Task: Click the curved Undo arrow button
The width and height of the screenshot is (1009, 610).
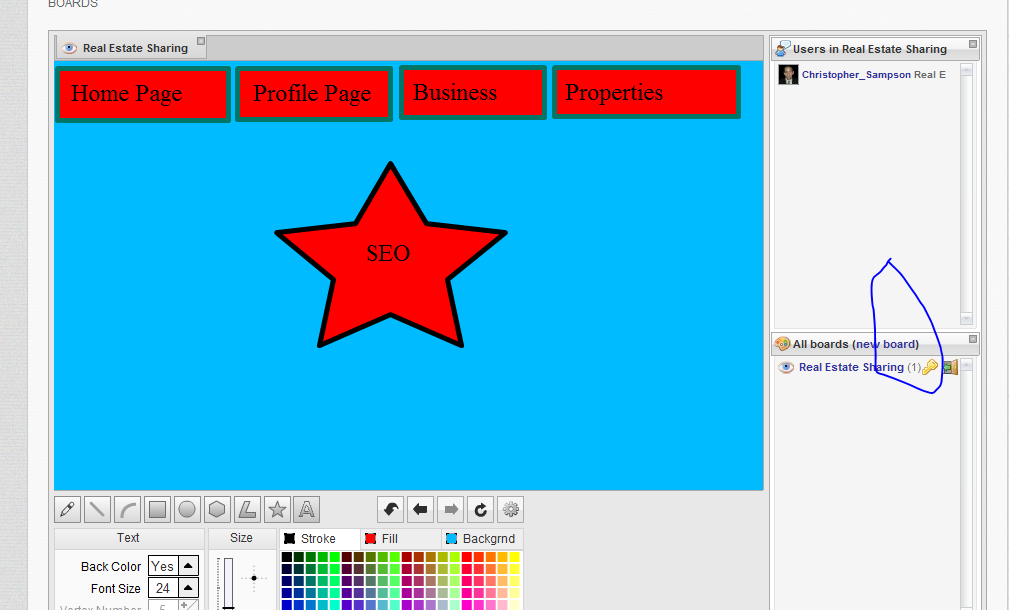Action: coord(391,510)
